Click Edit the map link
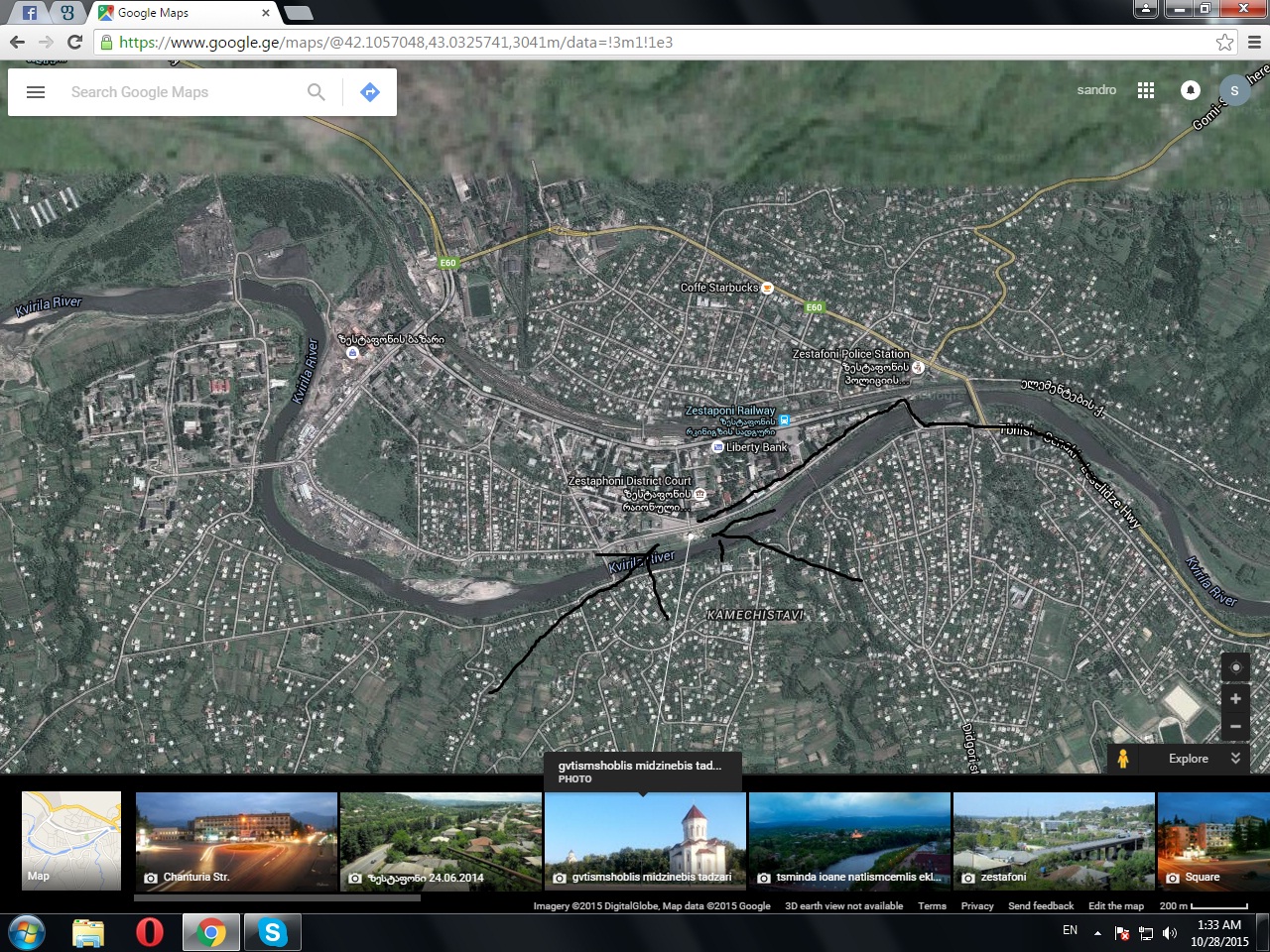The width and height of the screenshot is (1270, 952). (1116, 905)
